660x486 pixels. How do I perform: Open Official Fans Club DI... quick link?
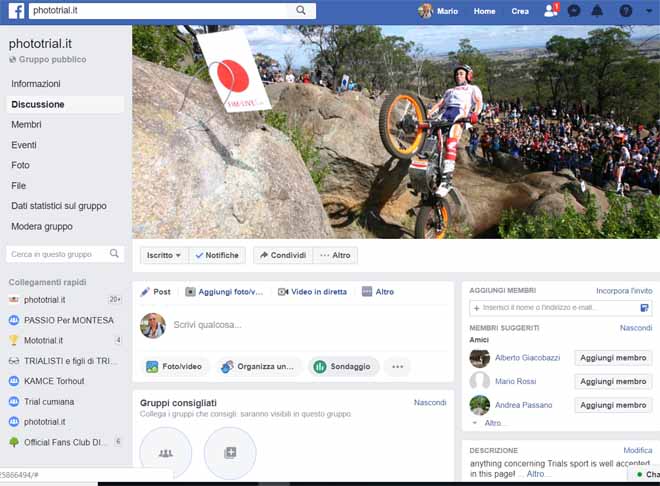(65, 442)
